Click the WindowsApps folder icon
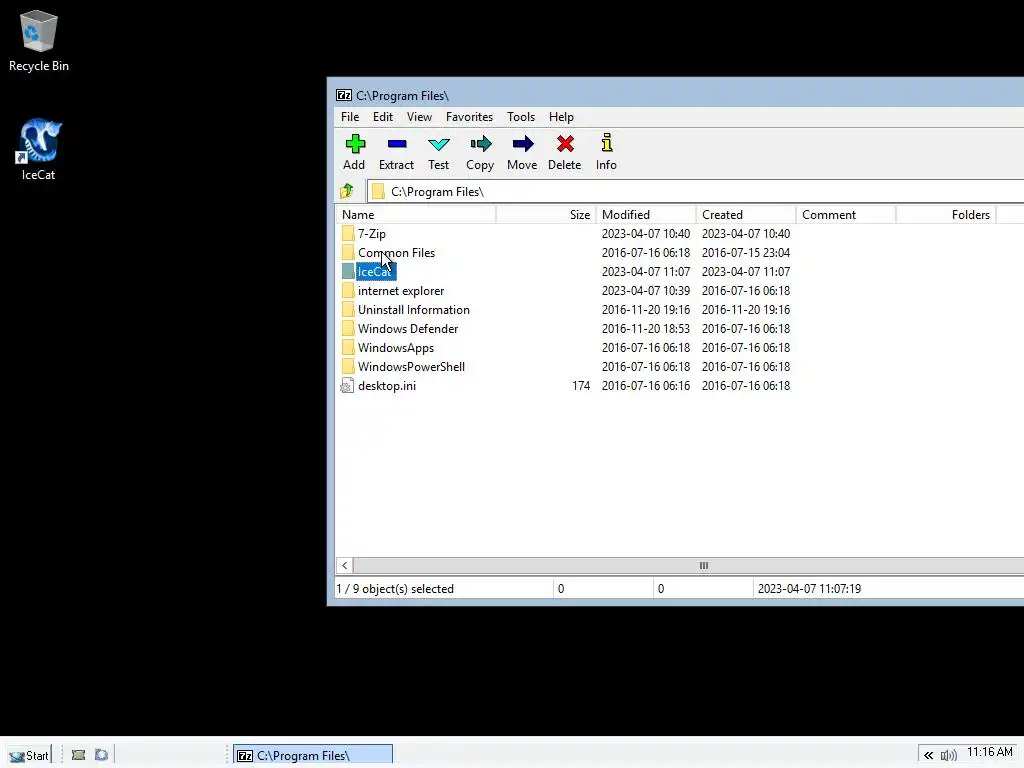1024x768 pixels. pos(348,347)
